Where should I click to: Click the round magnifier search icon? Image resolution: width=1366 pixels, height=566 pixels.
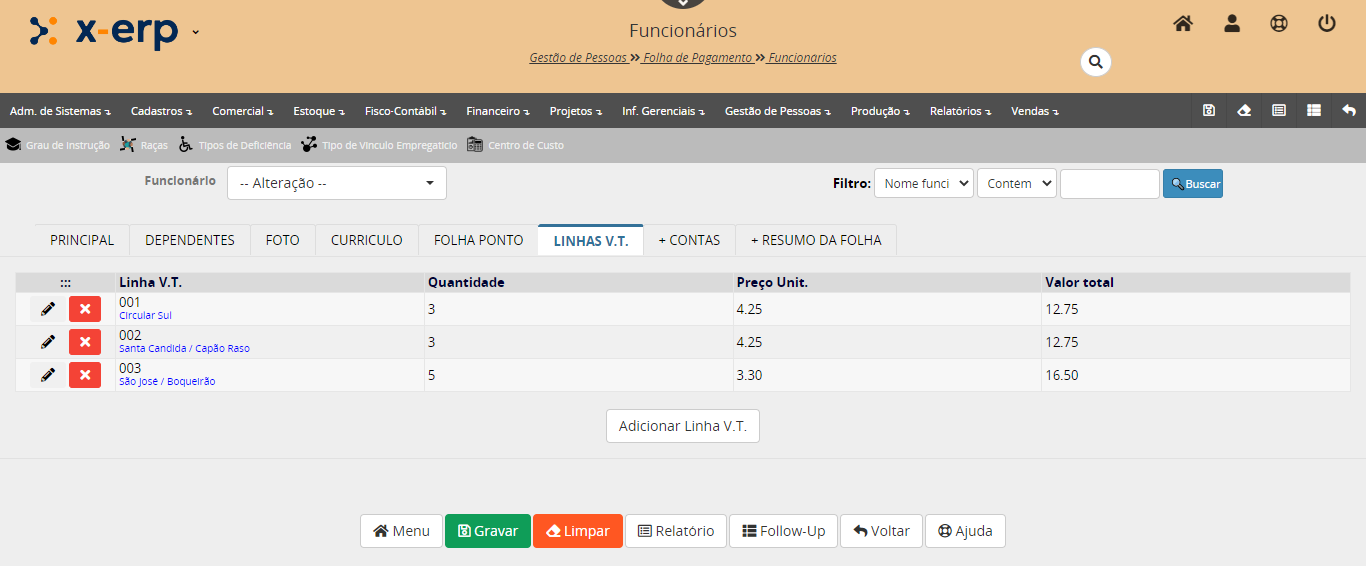1095,62
